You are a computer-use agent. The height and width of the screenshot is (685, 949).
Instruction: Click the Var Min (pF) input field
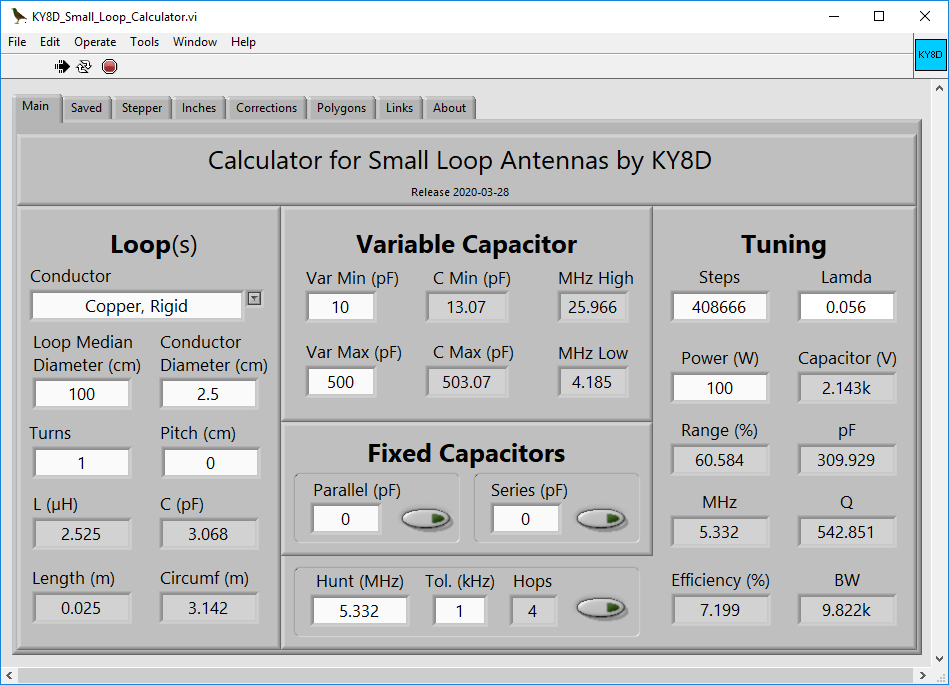click(341, 307)
